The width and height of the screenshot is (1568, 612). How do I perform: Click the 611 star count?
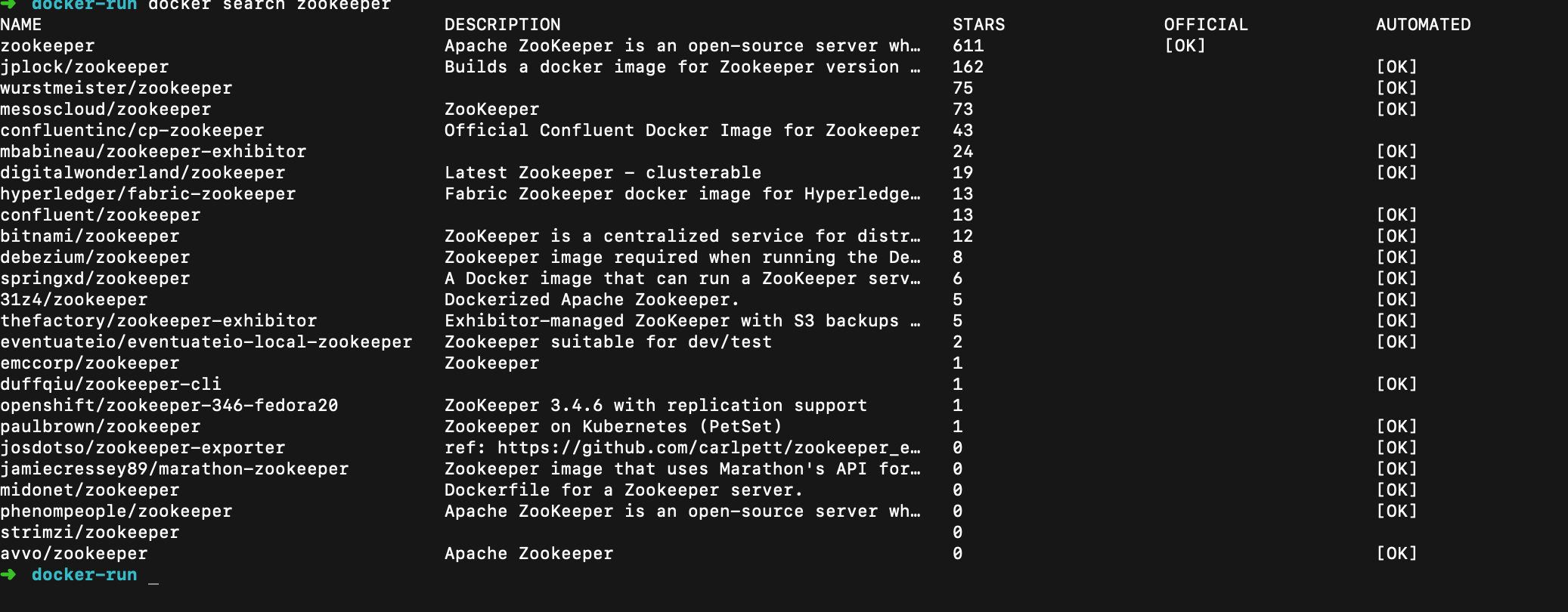tap(968, 46)
